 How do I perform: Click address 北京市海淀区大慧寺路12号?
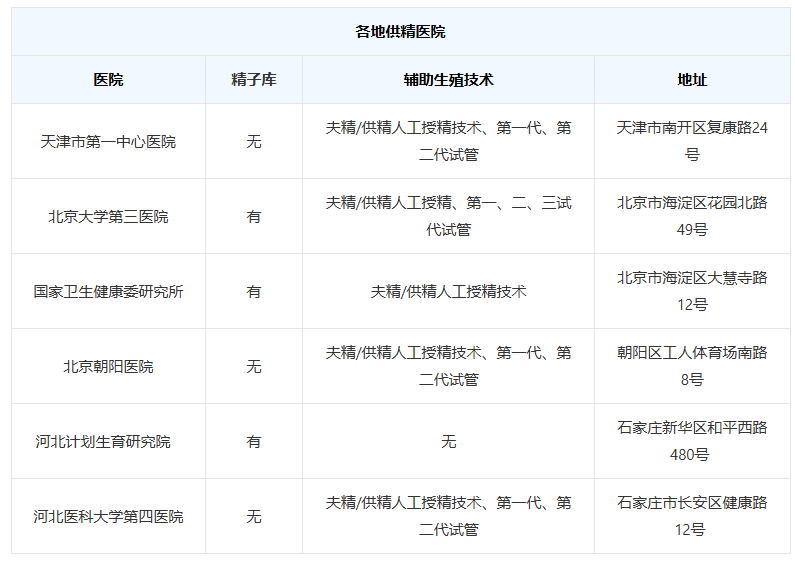(x=692, y=291)
